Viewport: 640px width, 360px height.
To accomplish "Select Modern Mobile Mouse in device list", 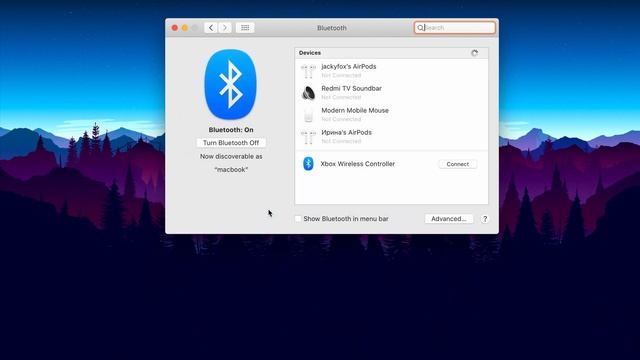I will click(x=391, y=115).
